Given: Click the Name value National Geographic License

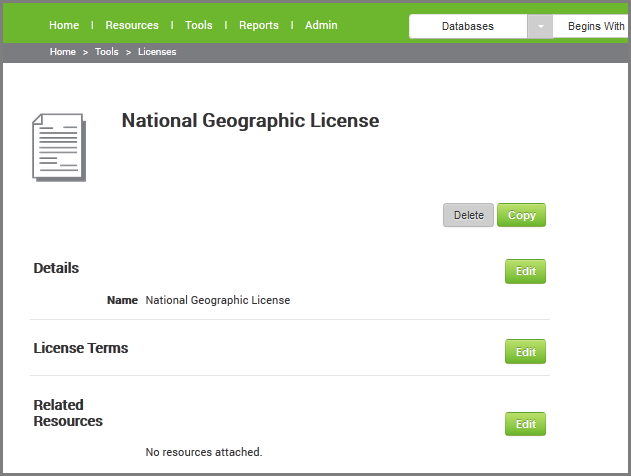Looking at the screenshot, I should 218,300.
